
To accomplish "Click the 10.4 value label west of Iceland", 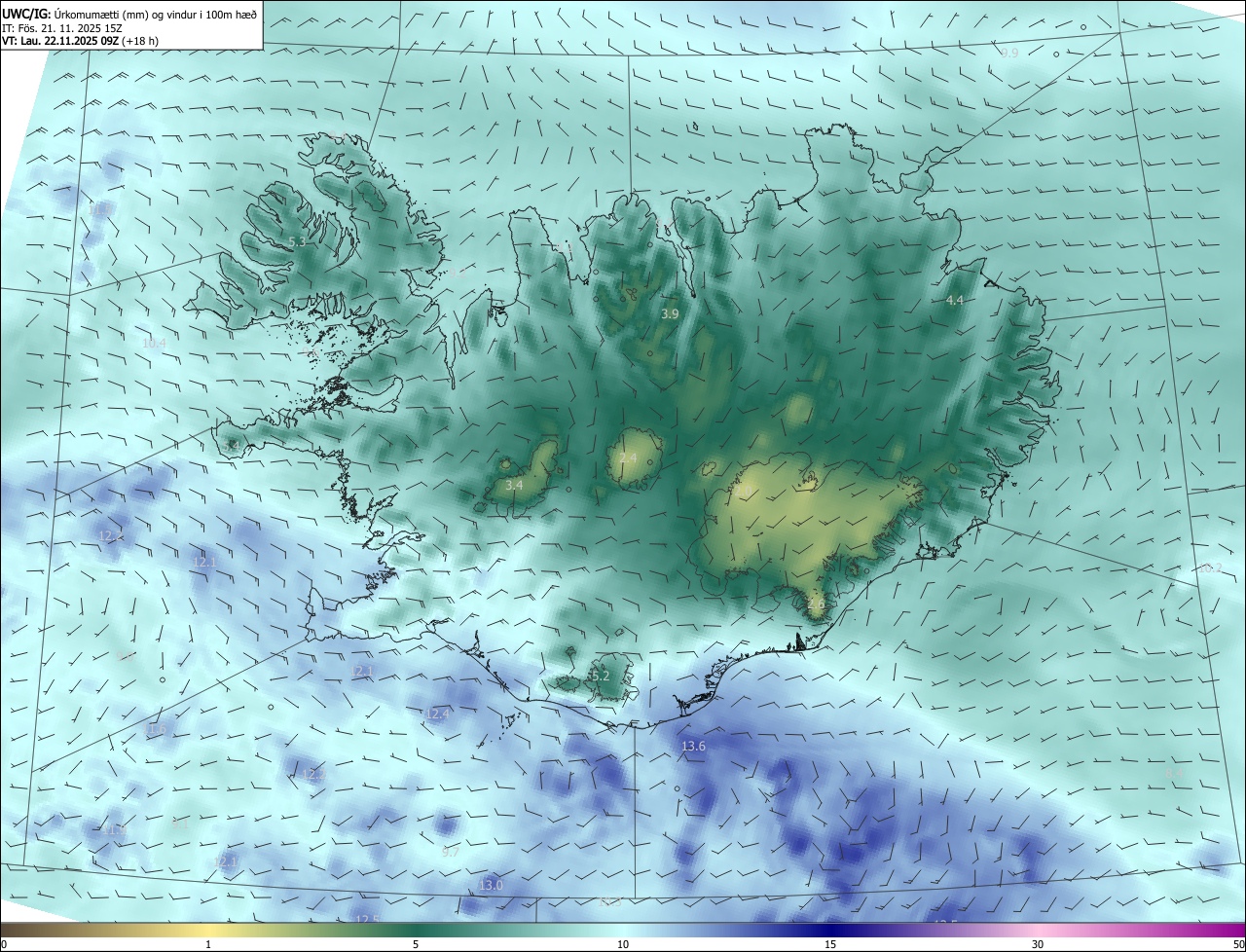I will click(154, 344).
